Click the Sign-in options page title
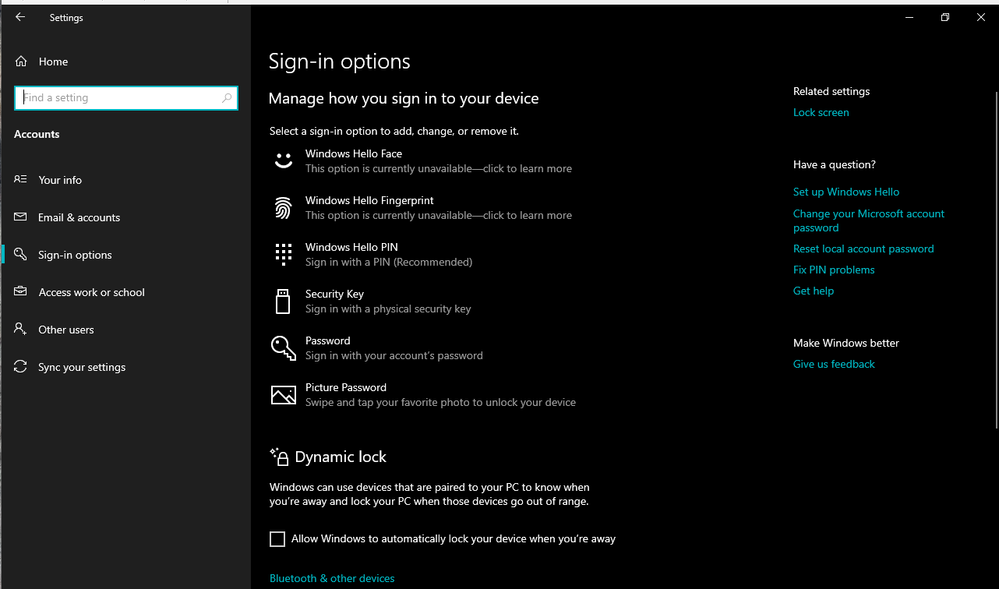The height and width of the screenshot is (589, 999). 339,61
